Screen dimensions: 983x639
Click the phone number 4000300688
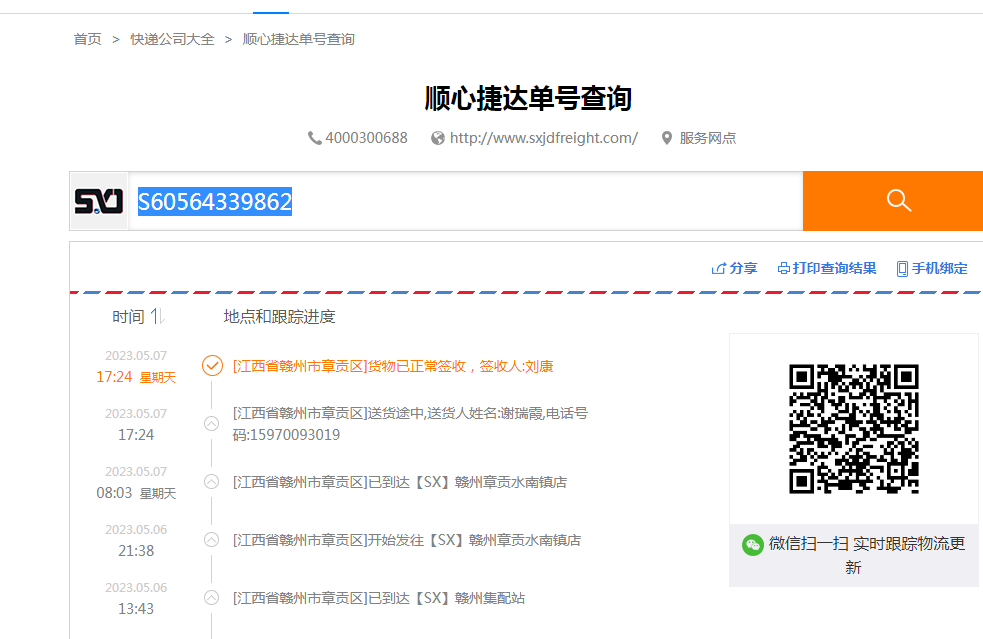click(x=366, y=138)
